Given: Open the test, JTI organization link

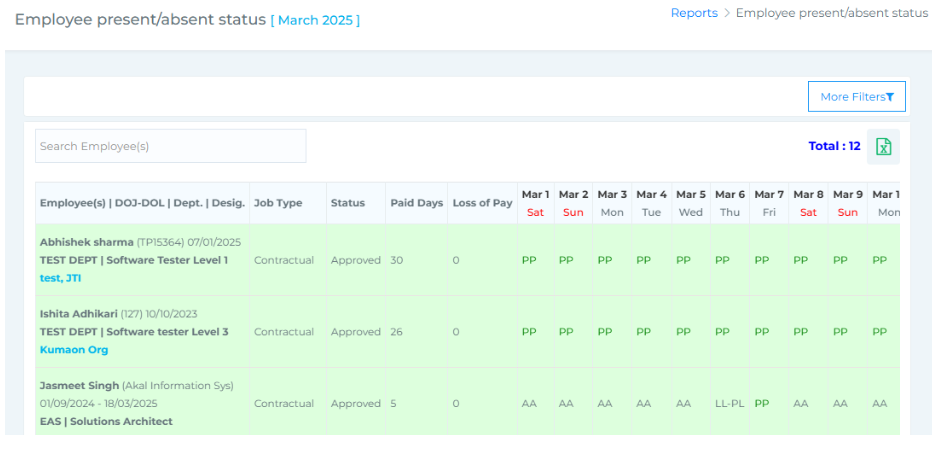Looking at the screenshot, I should [60, 278].
